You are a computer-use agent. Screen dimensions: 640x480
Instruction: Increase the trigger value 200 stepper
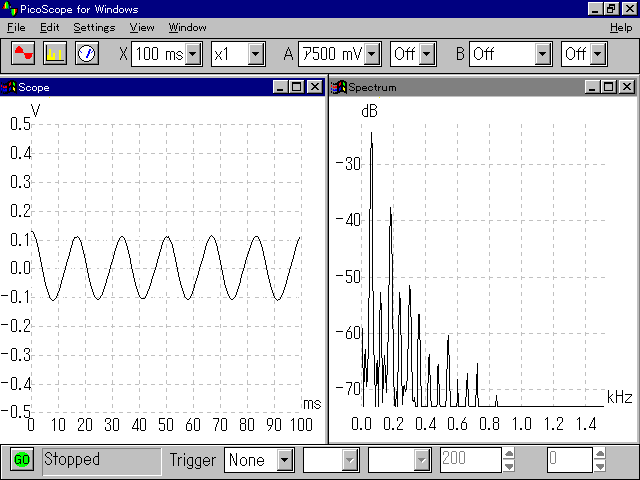(x=509, y=454)
